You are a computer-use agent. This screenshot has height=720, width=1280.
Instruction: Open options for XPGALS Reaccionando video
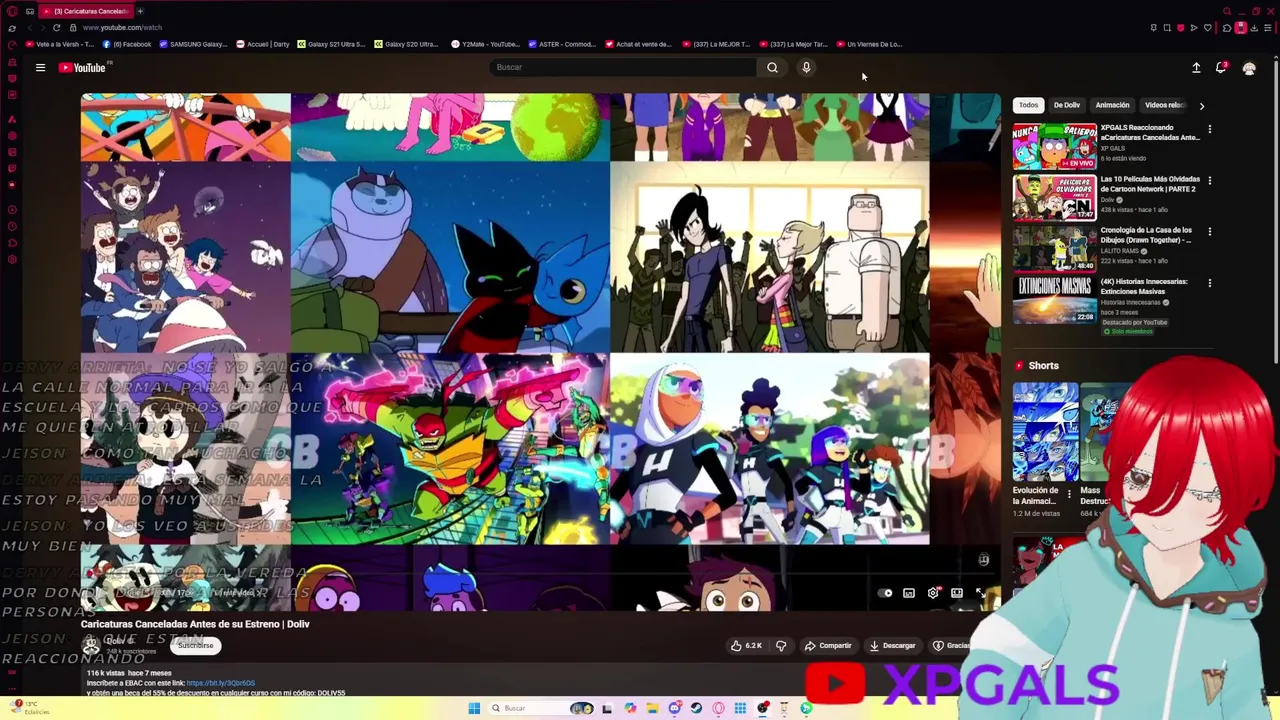point(1209,130)
